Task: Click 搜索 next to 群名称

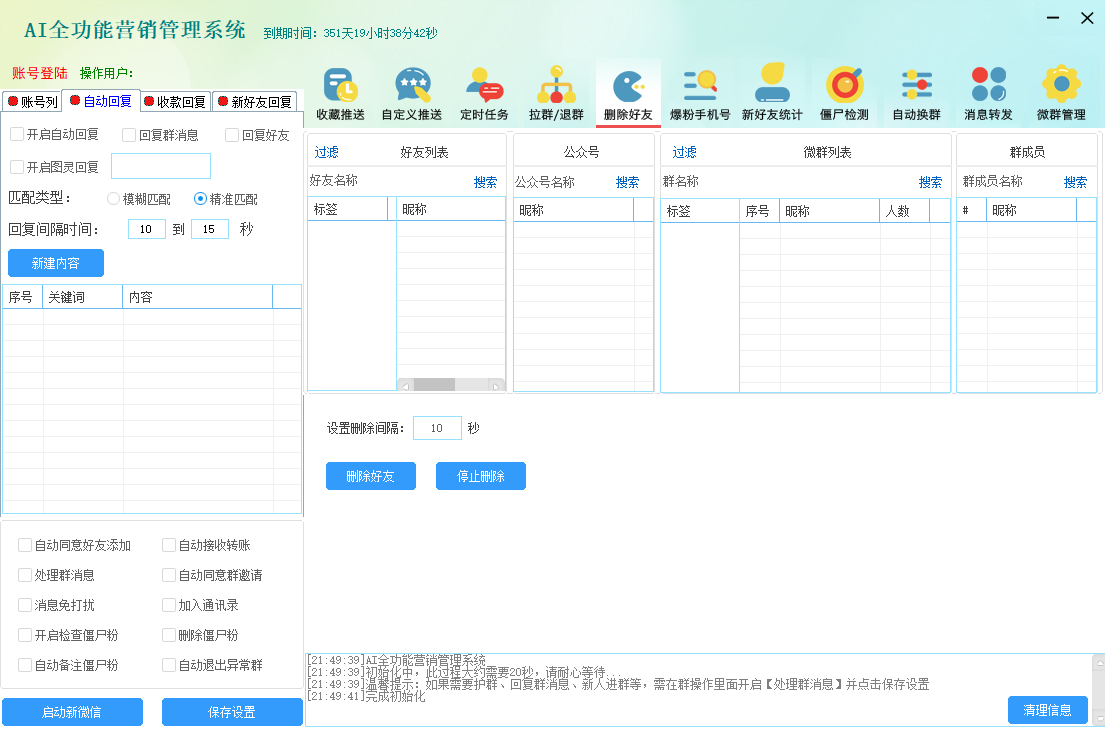Action: coord(930,183)
